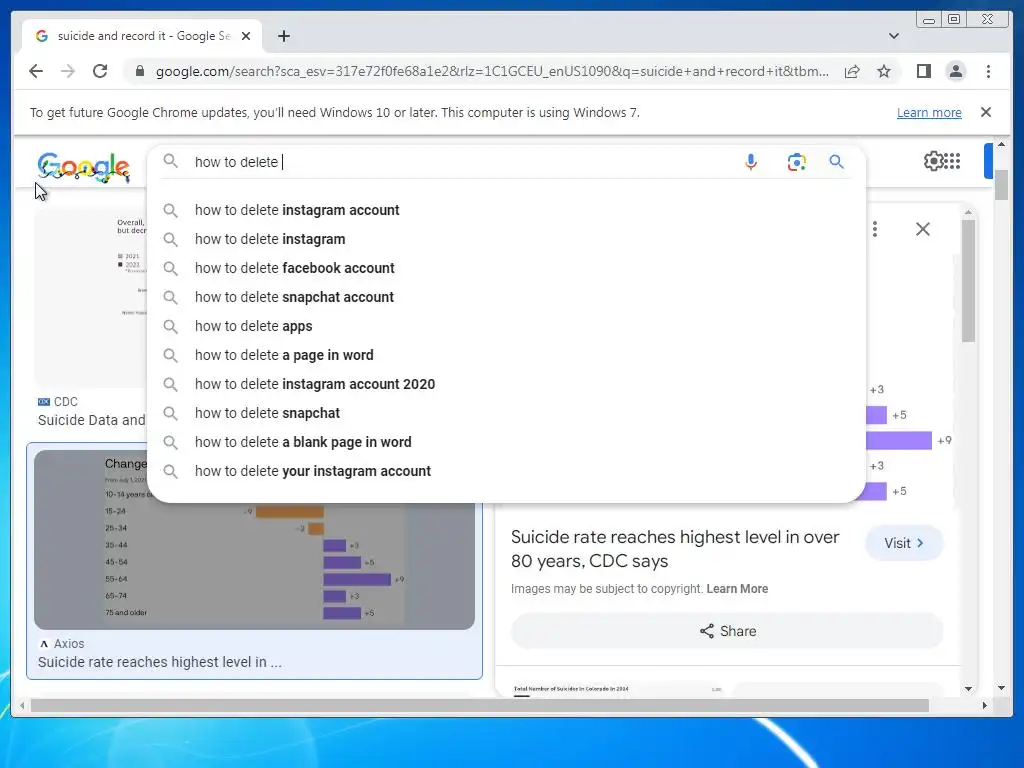Close the 'suicide and record it' tab

coord(246,36)
